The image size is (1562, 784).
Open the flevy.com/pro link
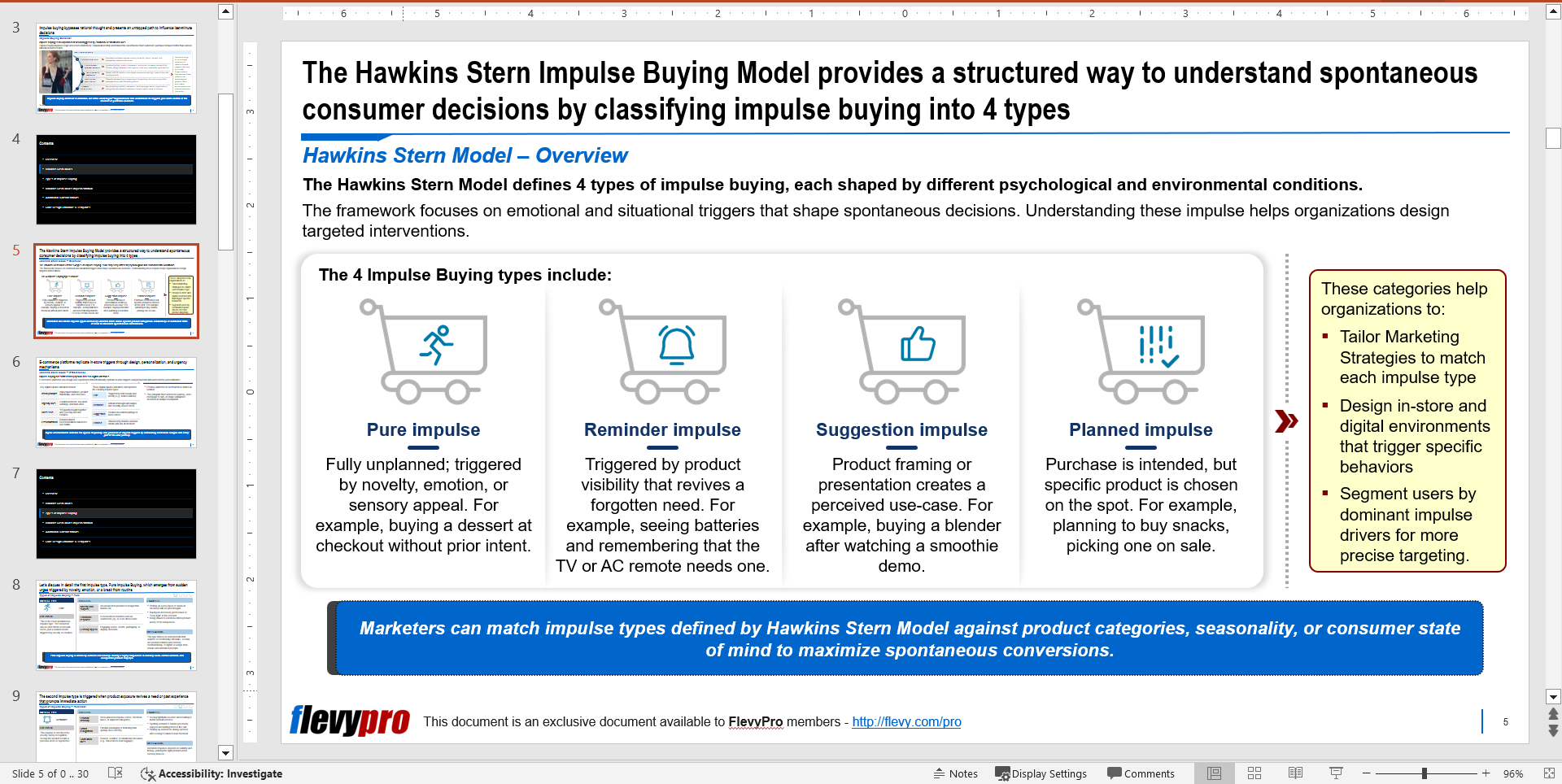[x=906, y=721]
